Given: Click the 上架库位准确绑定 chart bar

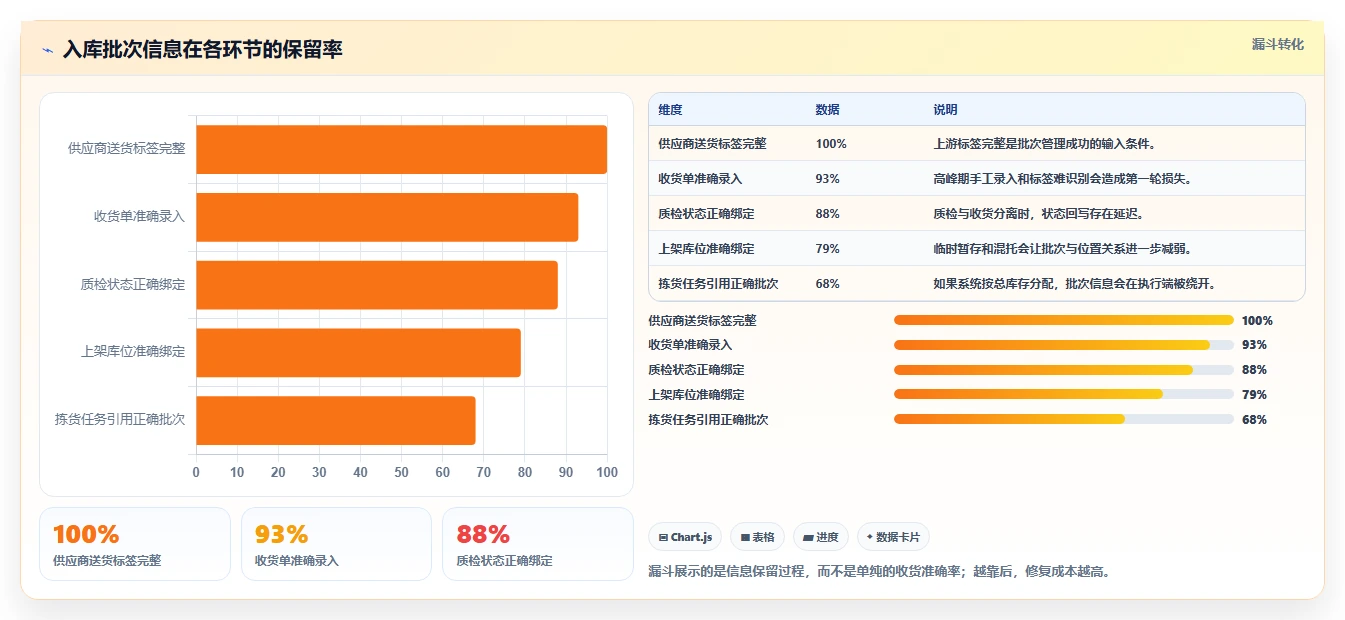Looking at the screenshot, I should [x=358, y=352].
